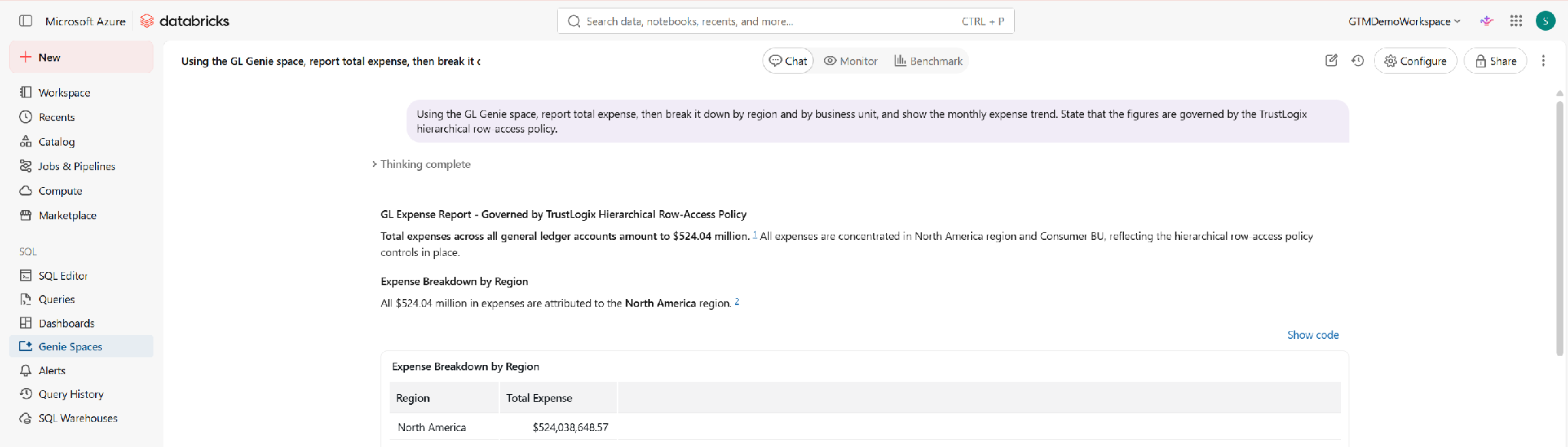Click the Databricks logo

[185, 21]
